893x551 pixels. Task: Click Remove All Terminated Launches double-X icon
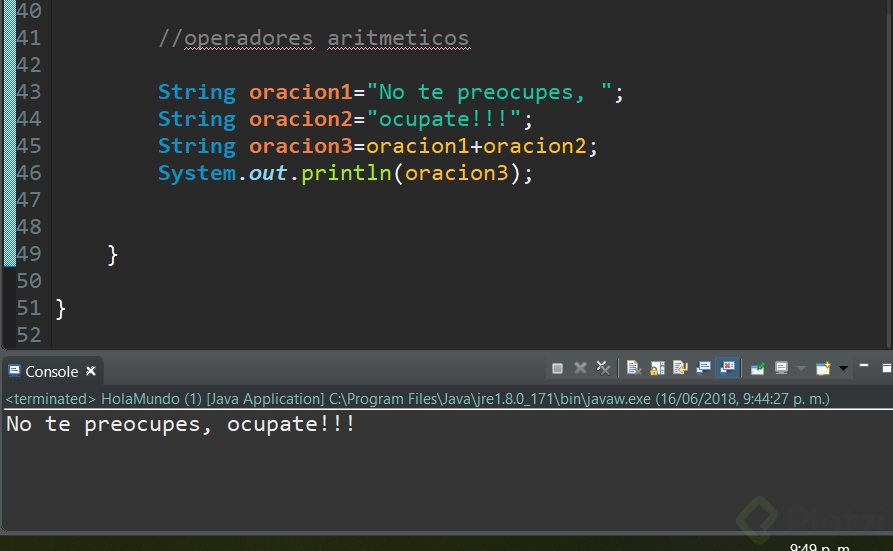point(603,368)
